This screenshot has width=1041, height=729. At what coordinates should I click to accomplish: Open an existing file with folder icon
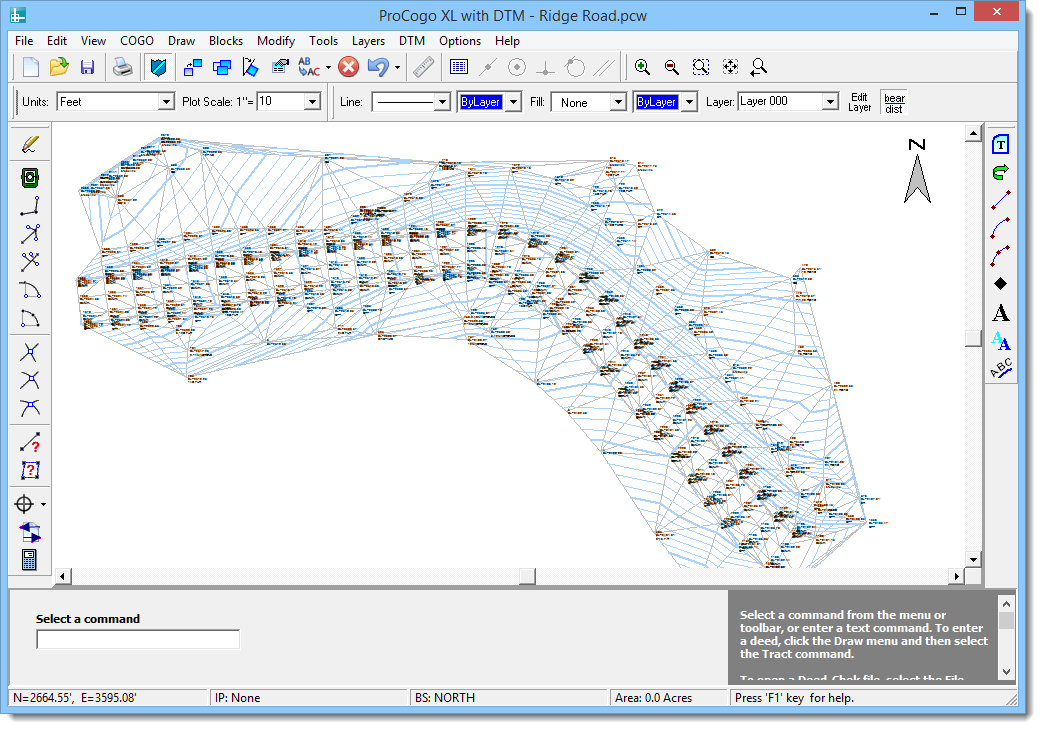(x=59, y=67)
